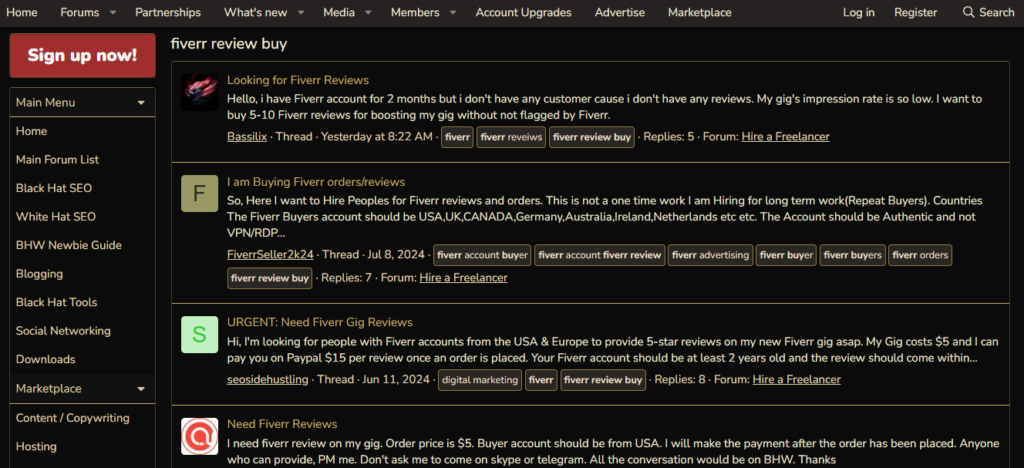Click 'fiverr account fiverr review' tag
Screen dimensions: 1024x468
pyautogui.click(x=600, y=255)
